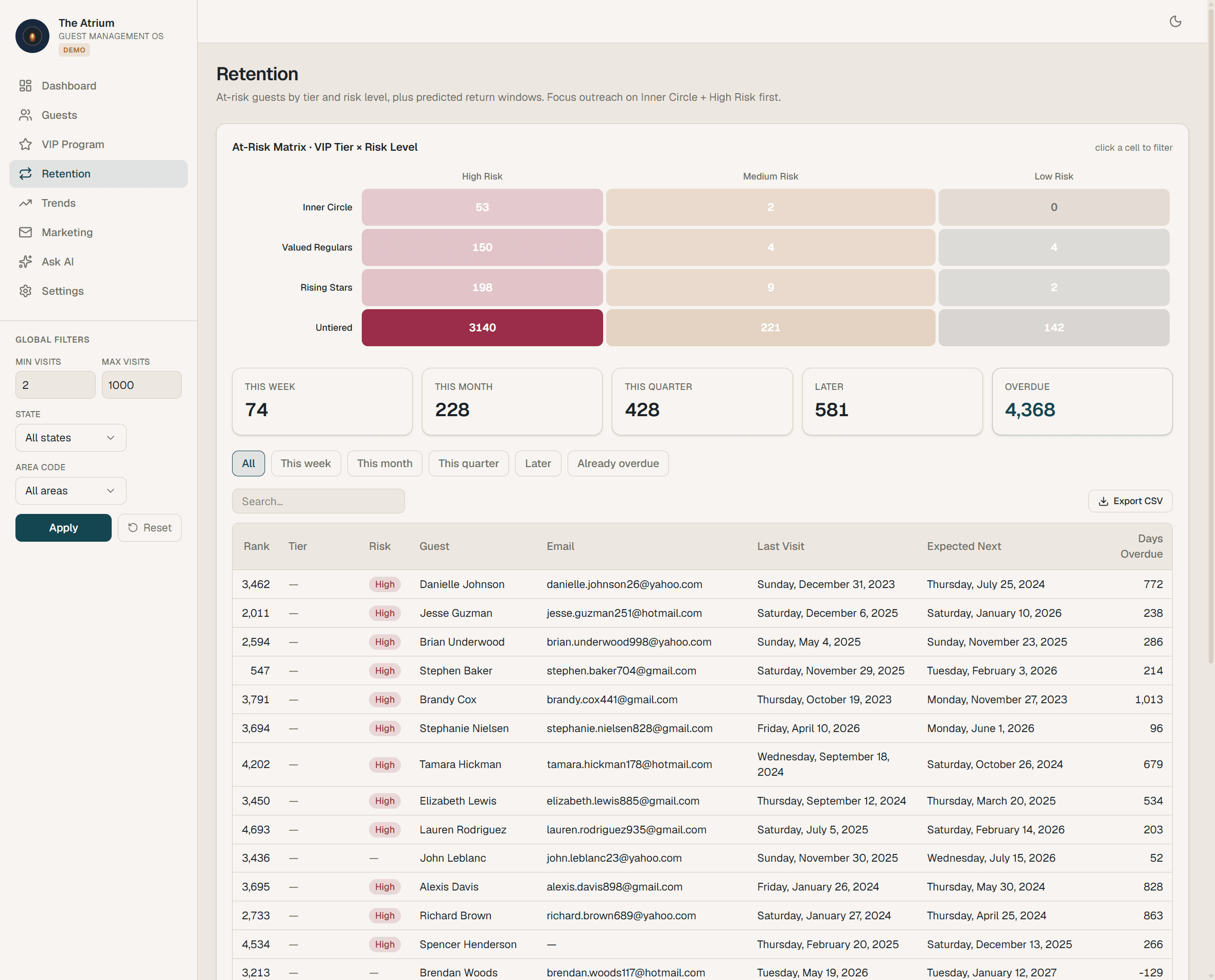Toggle dark mode moon icon
Viewport: 1215px width, 980px height.
pyautogui.click(x=1175, y=22)
